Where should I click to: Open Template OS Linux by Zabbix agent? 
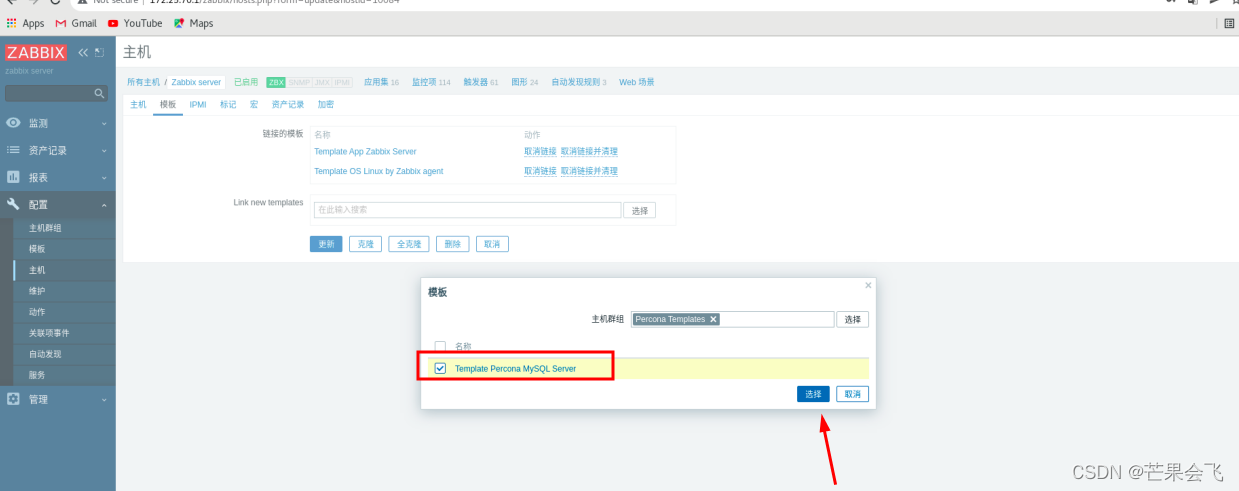(x=378, y=171)
